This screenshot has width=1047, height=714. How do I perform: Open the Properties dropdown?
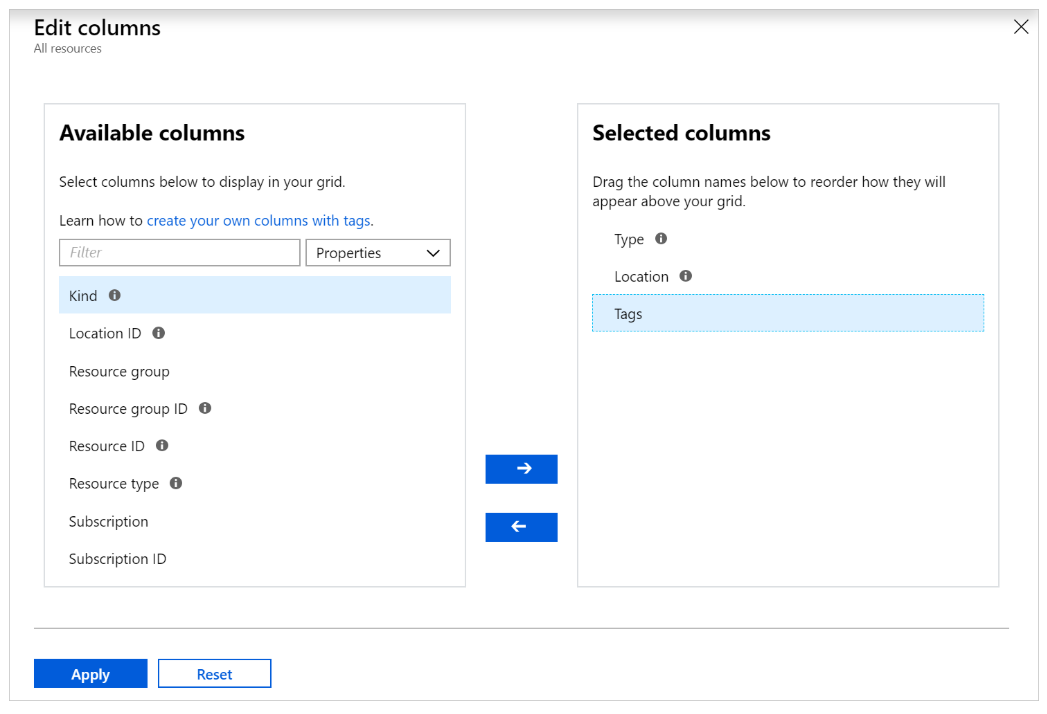pyautogui.click(x=378, y=252)
